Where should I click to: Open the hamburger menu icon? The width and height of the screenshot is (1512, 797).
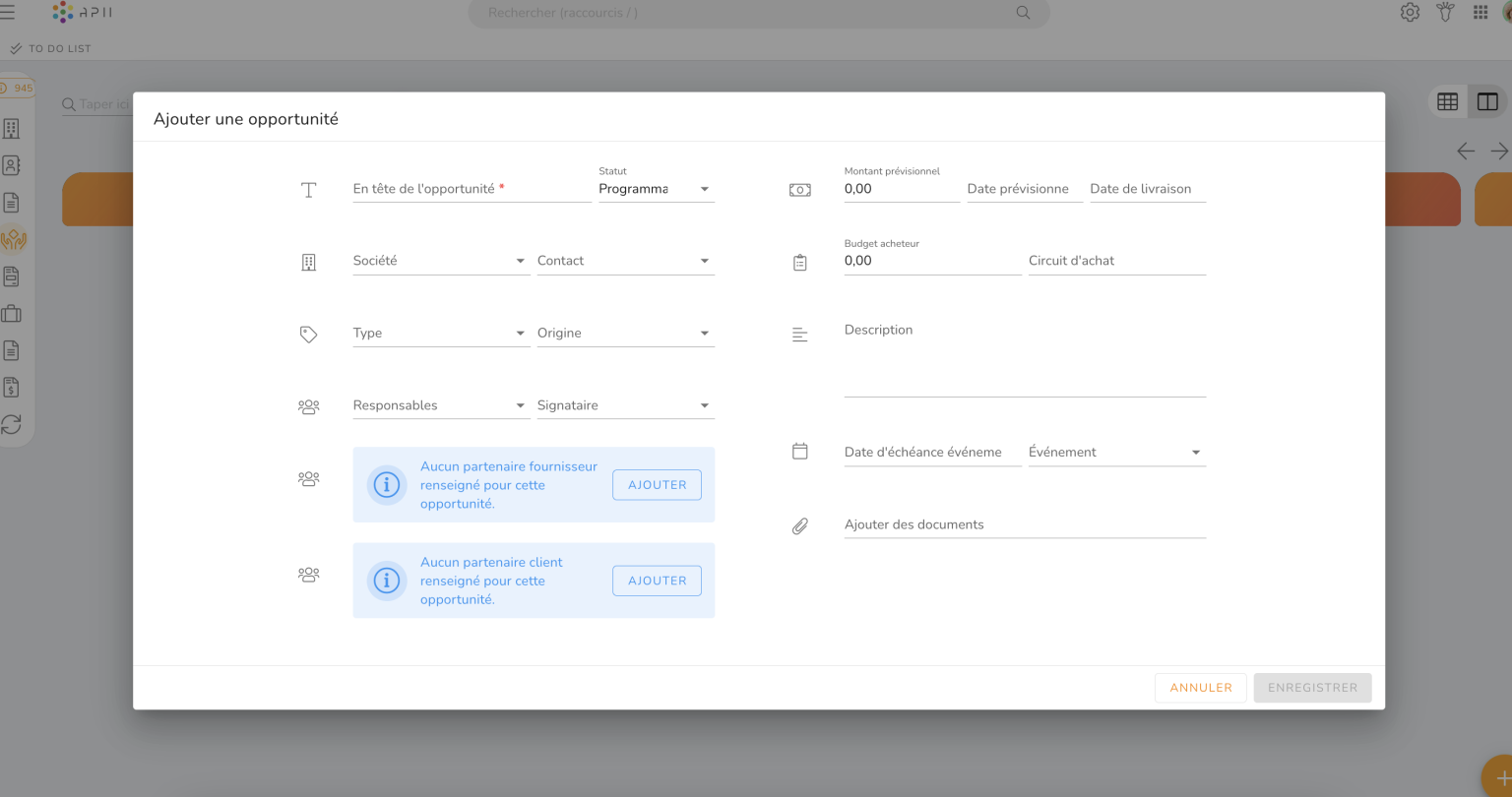(x=8, y=13)
